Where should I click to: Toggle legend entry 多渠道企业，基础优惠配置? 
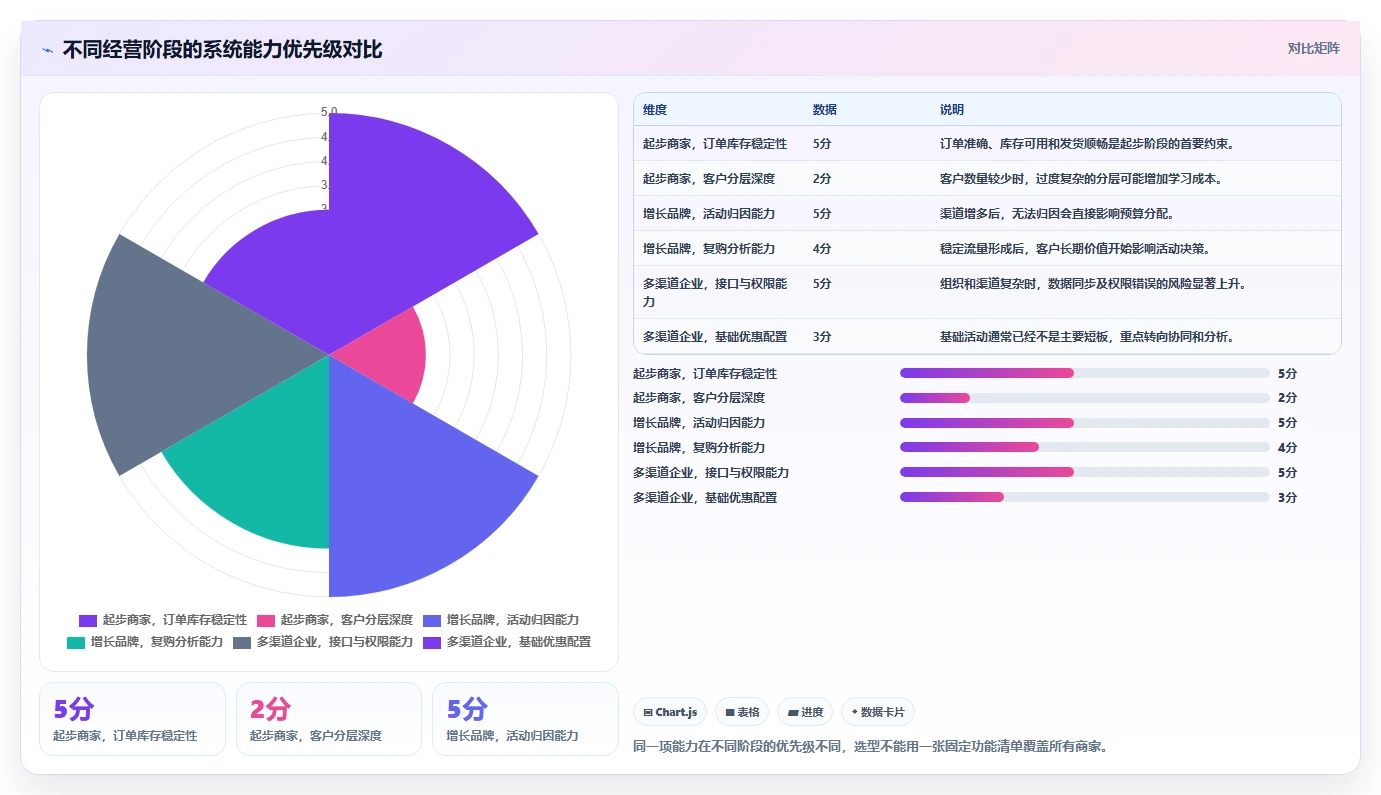coord(507,642)
